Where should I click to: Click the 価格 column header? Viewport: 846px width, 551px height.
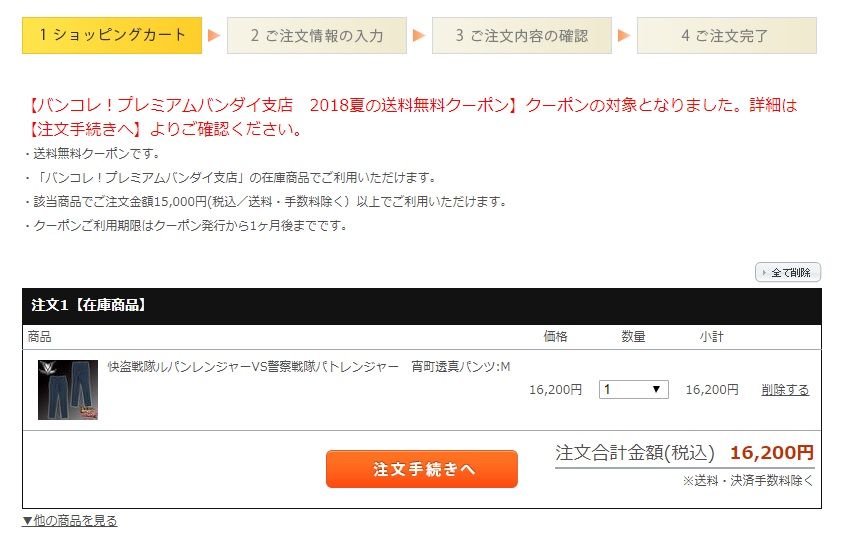coord(555,337)
